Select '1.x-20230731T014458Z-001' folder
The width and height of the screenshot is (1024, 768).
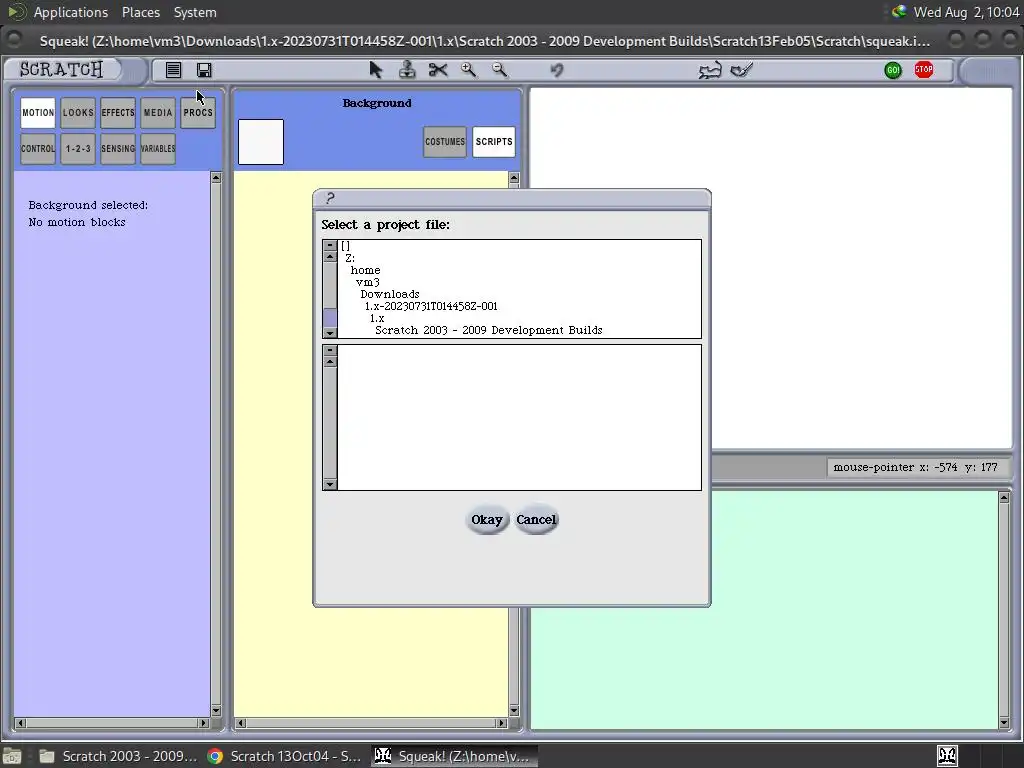pos(431,306)
